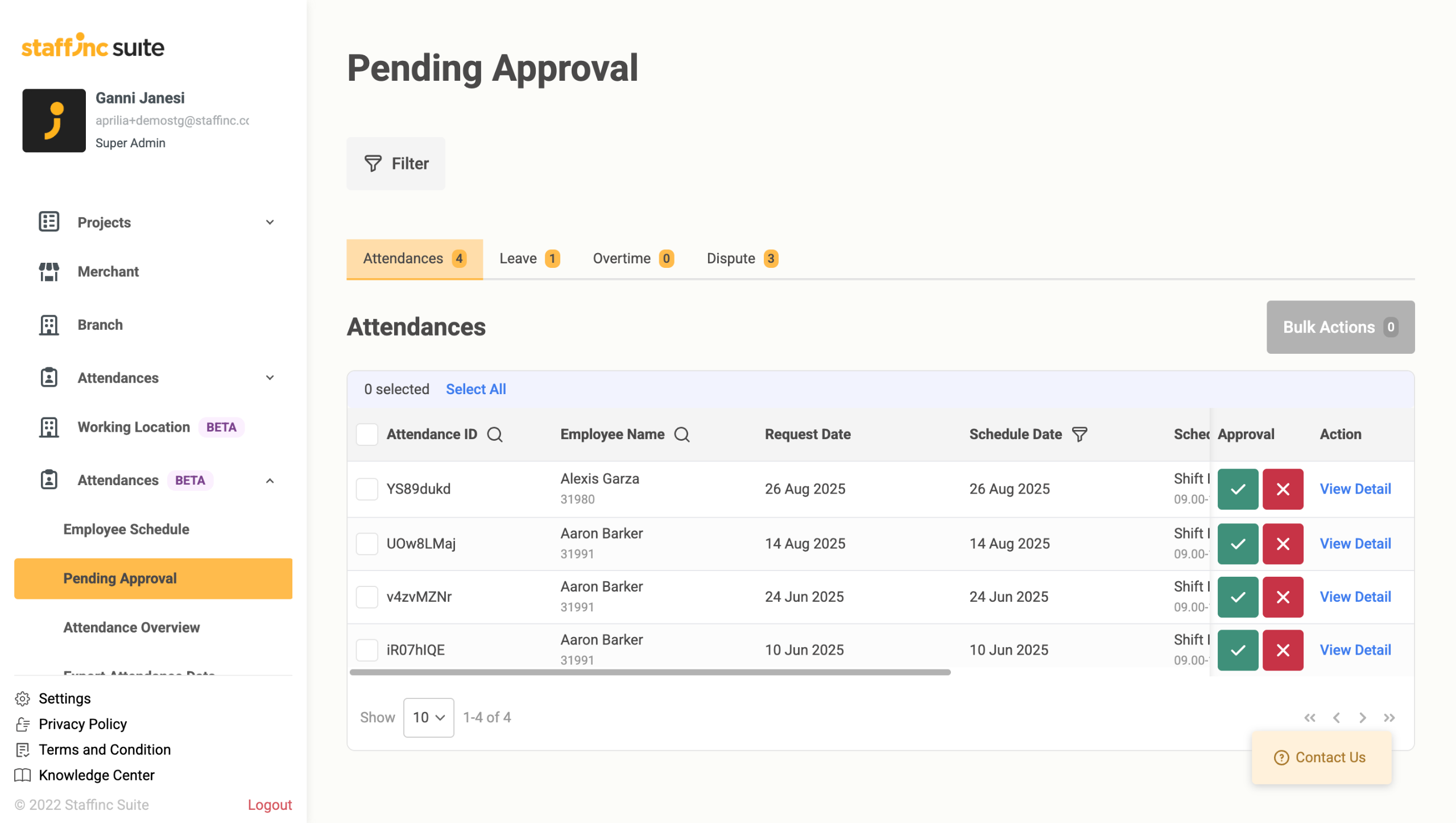Select the checkbox for v4zvMZNr
The width and height of the screenshot is (1456, 823).
(x=367, y=597)
